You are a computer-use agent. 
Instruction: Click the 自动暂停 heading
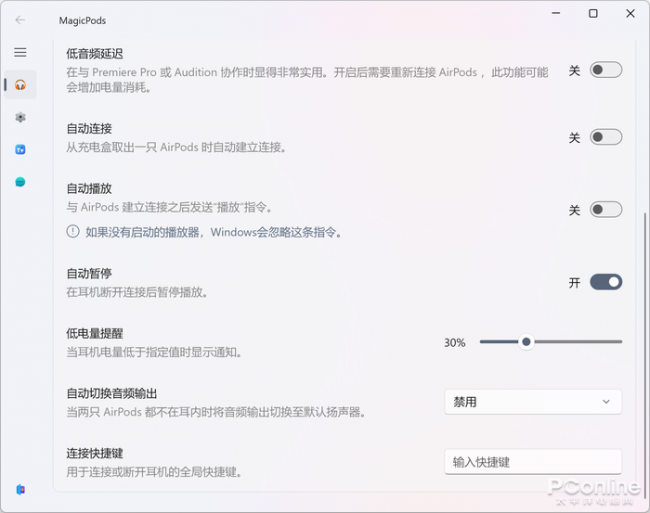point(89,273)
